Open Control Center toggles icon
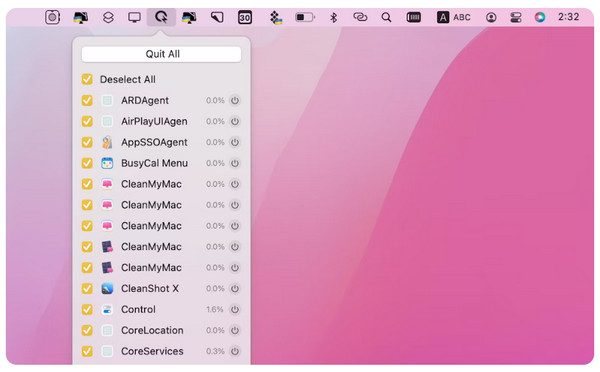 tap(516, 17)
